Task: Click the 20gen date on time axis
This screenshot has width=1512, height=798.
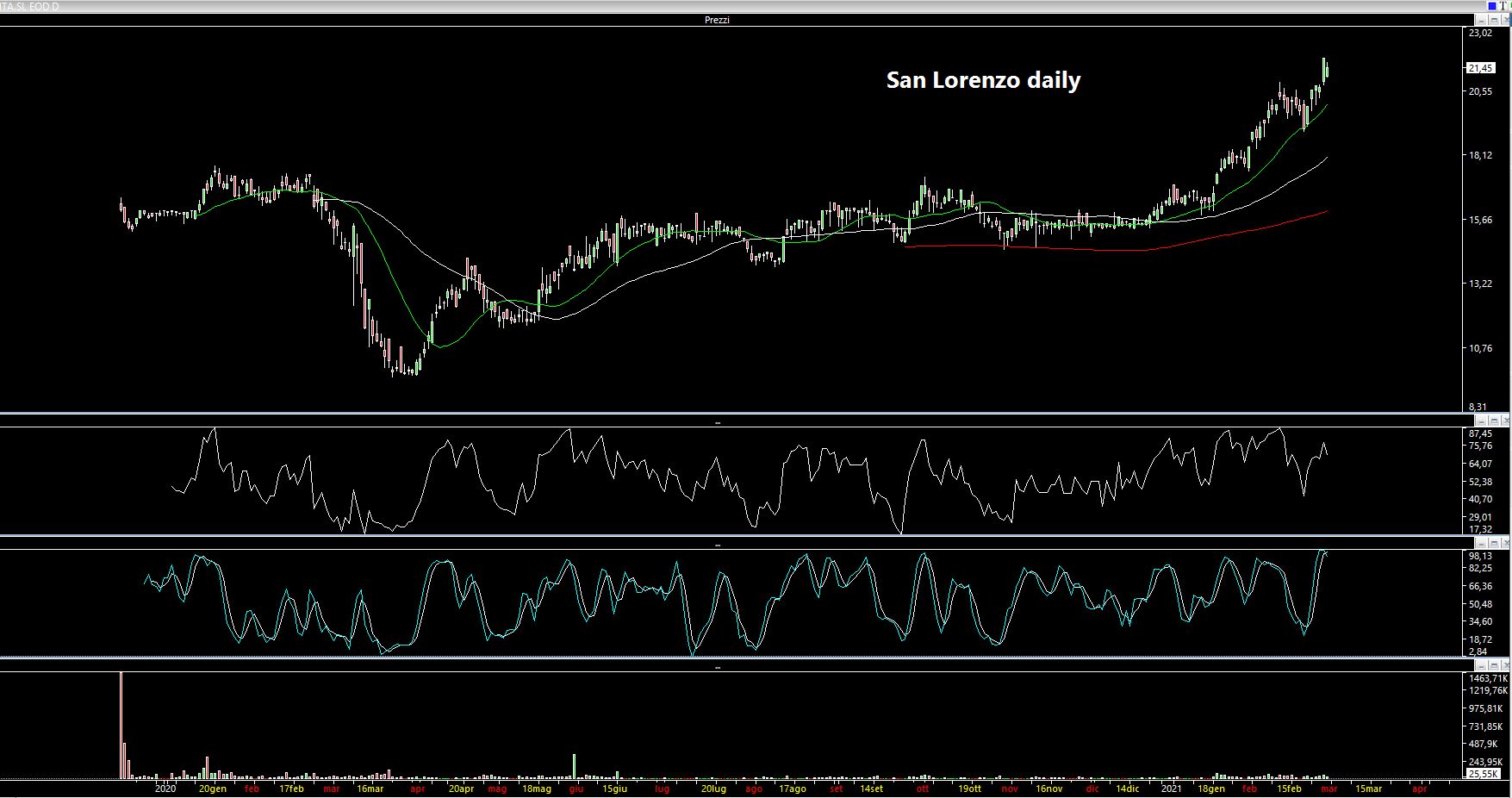Action: (x=213, y=789)
